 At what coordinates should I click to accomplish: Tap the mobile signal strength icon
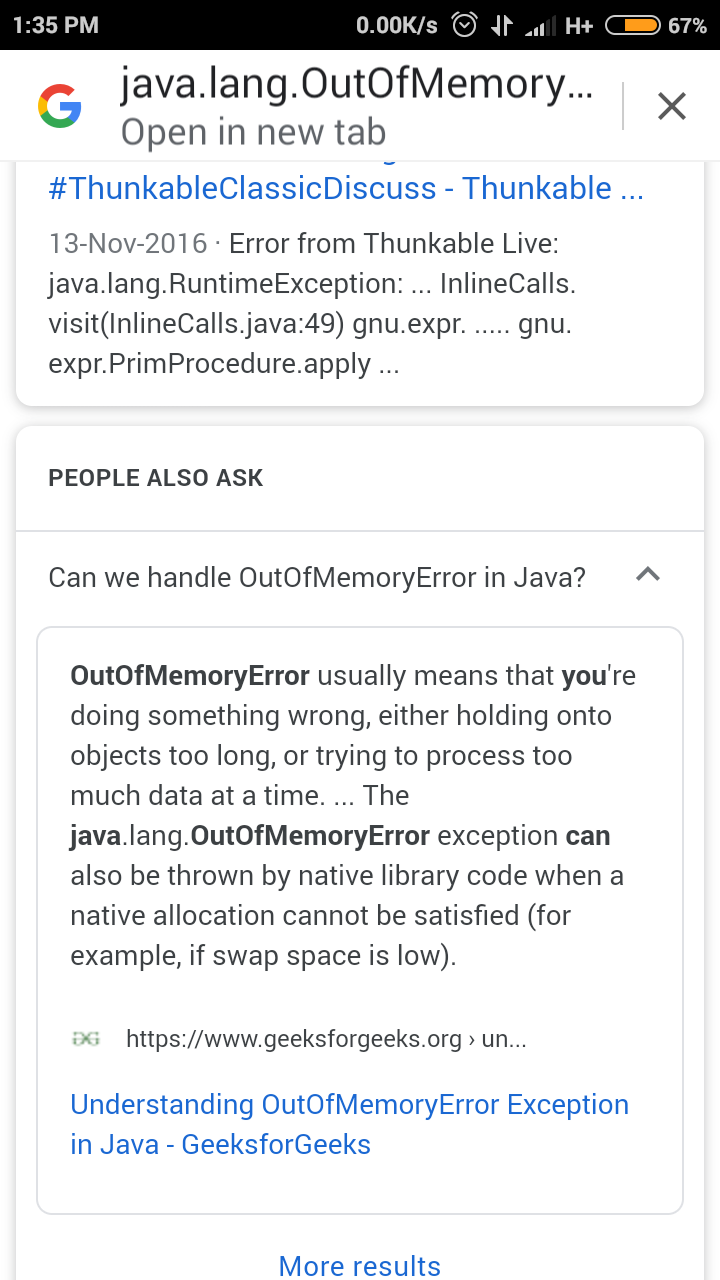pyautogui.click(x=540, y=27)
